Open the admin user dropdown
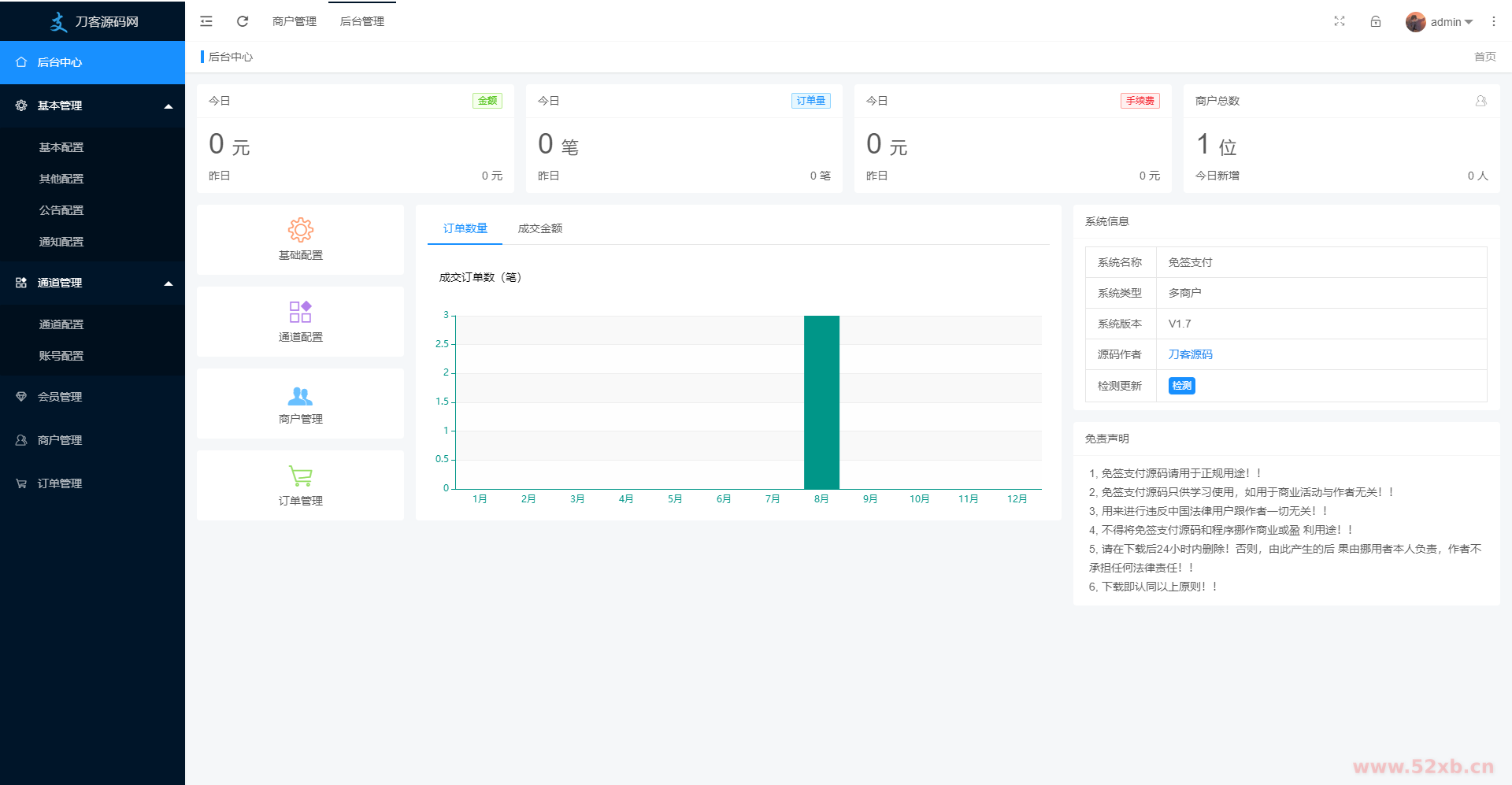 point(1440,22)
